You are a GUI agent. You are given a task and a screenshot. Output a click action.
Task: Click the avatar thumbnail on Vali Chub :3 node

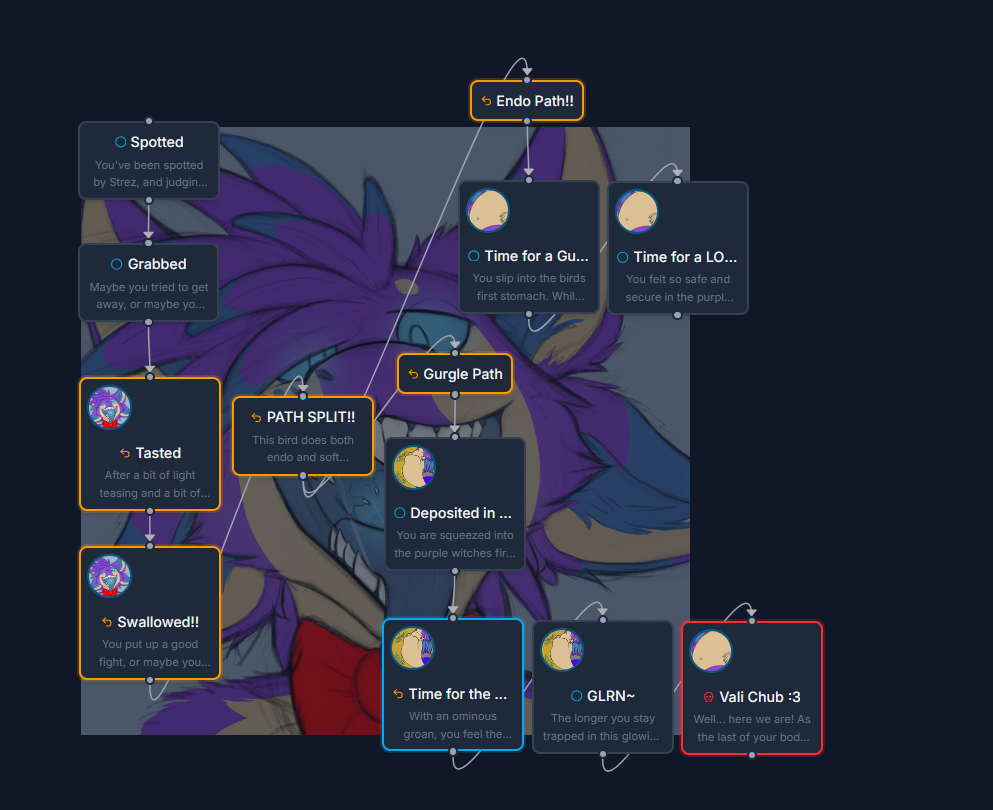(x=711, y=651)
